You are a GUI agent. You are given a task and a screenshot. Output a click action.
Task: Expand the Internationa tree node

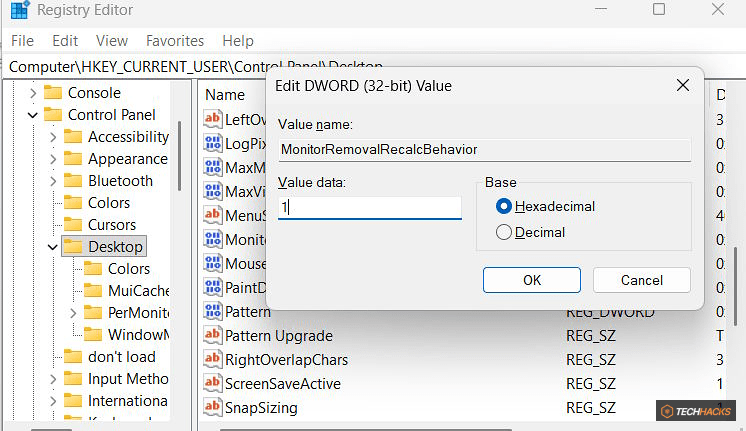(x=53, y=401)
